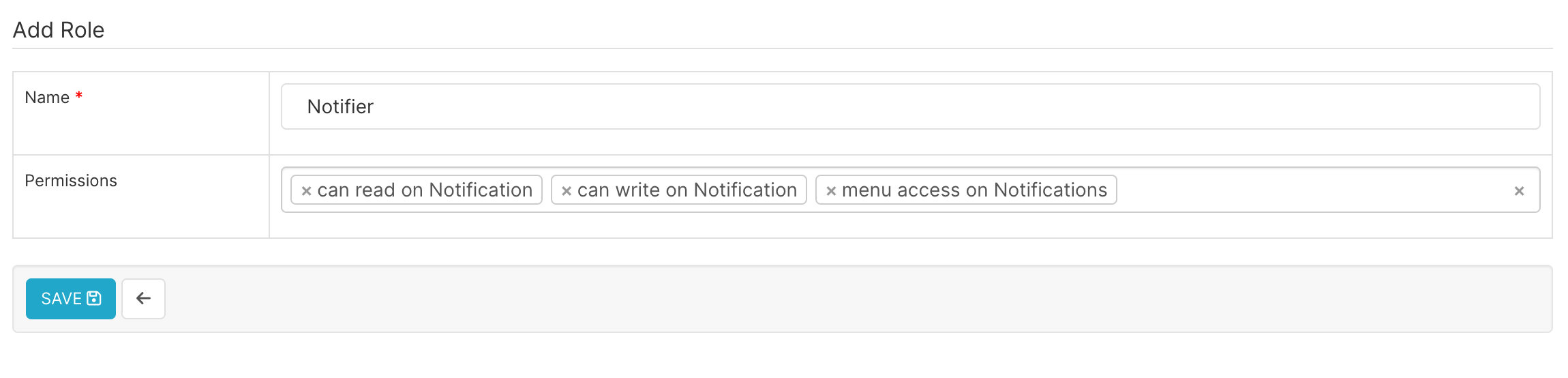Viewport: 1568px width, 378px height.
Task: Go back using the left arrow button
Action: (143, 298)
